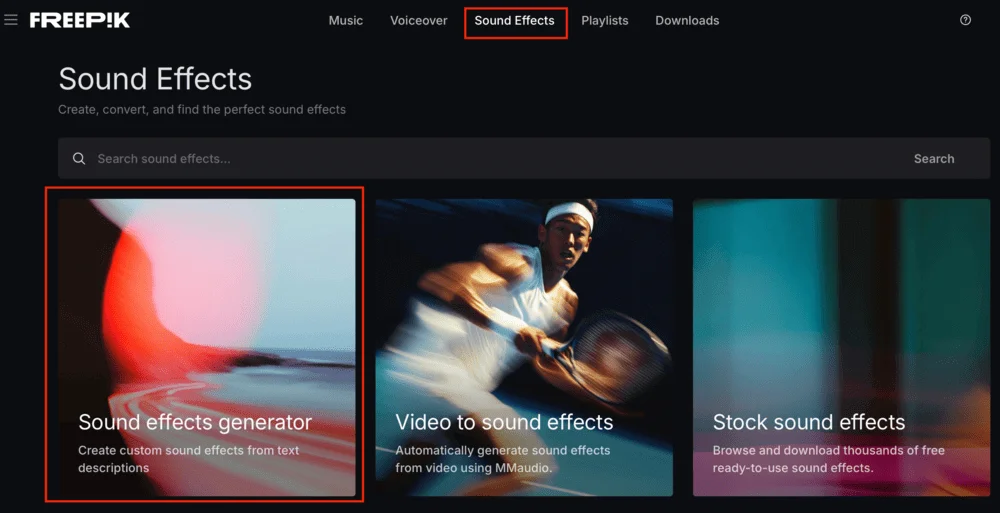The image size is (1000, 513).
Task: Click the 'Create custom sound effects' description
Action: coord(188,459)
